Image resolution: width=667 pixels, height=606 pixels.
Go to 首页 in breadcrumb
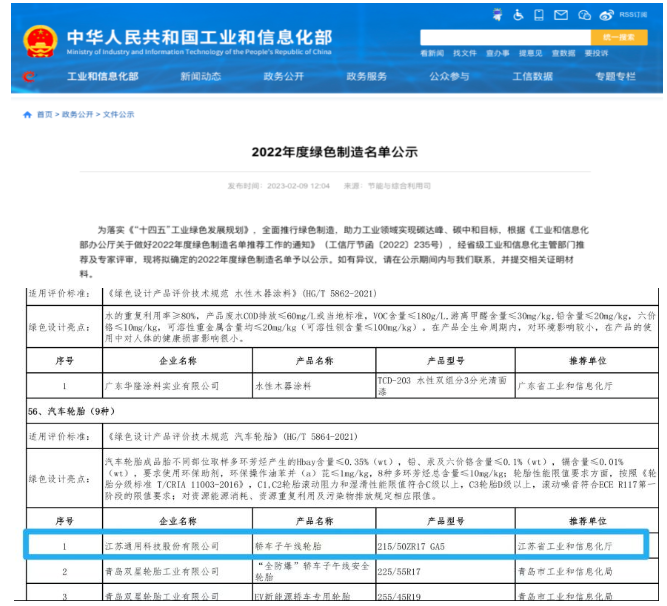[45, 114]
